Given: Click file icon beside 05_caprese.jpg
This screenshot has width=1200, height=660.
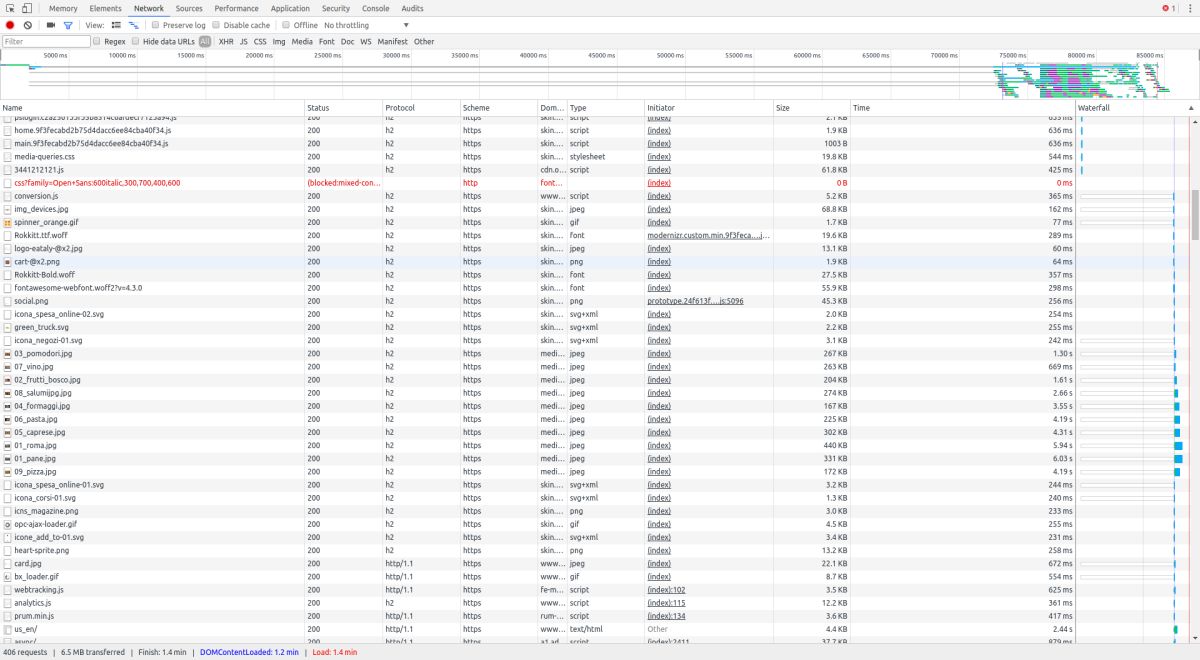Looking at the screenshot, I should (x=7, y=433).
